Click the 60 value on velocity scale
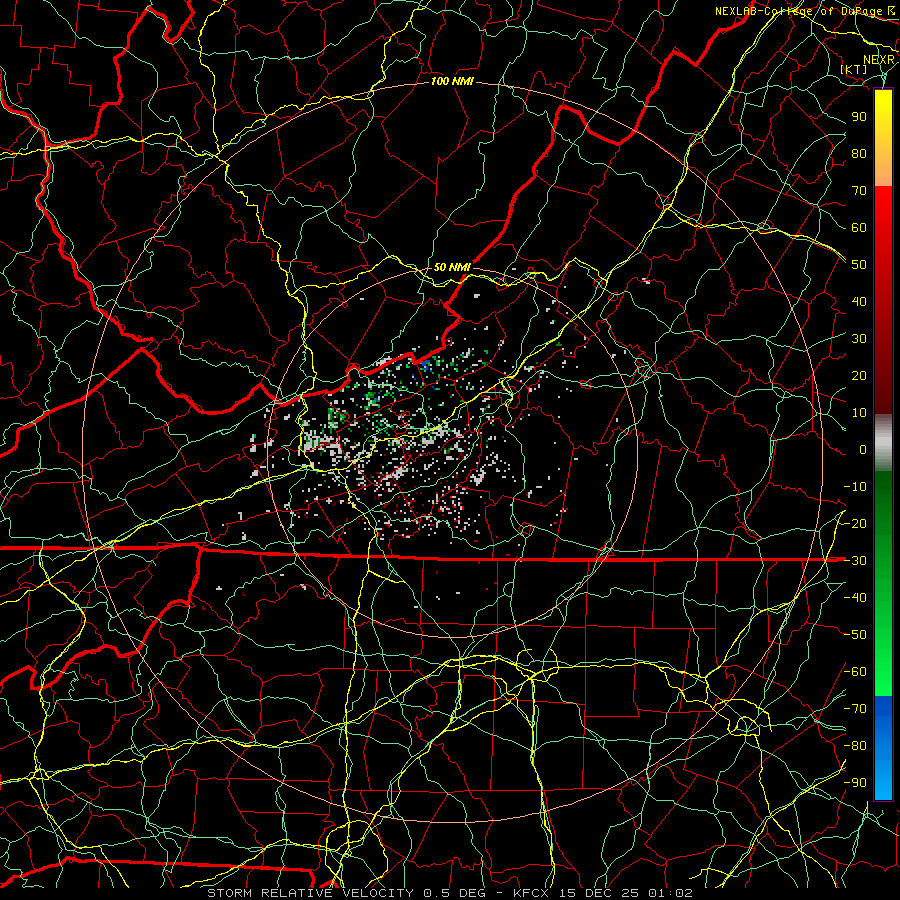Image resolution: width=900 pixels, height=900 pixels. pyautogui.click(x=859, y=228)
